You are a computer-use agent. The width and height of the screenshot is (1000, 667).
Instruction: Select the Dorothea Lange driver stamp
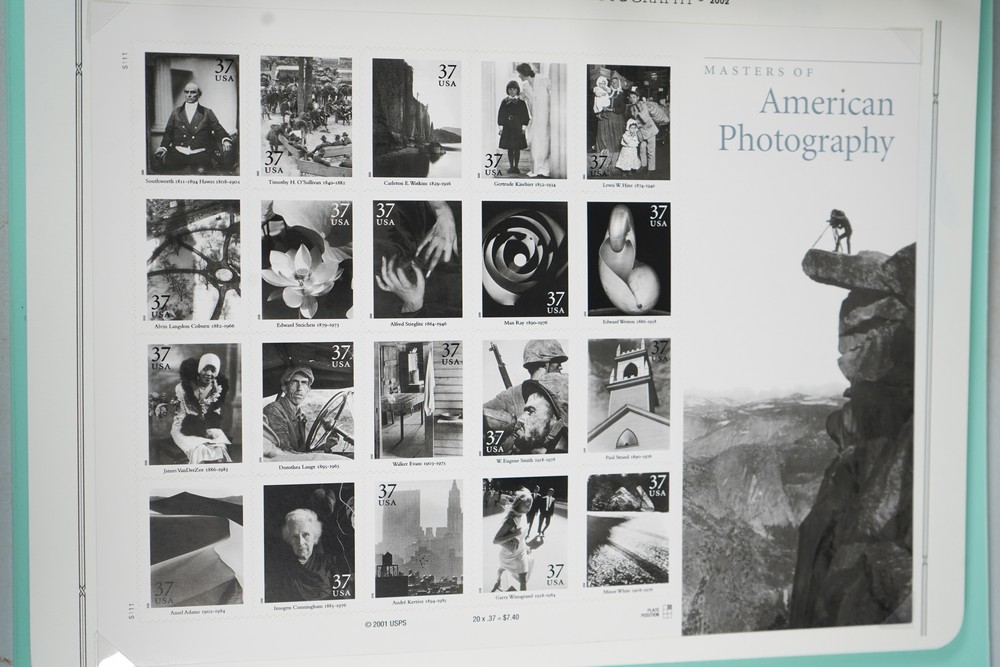click(308, 401)
